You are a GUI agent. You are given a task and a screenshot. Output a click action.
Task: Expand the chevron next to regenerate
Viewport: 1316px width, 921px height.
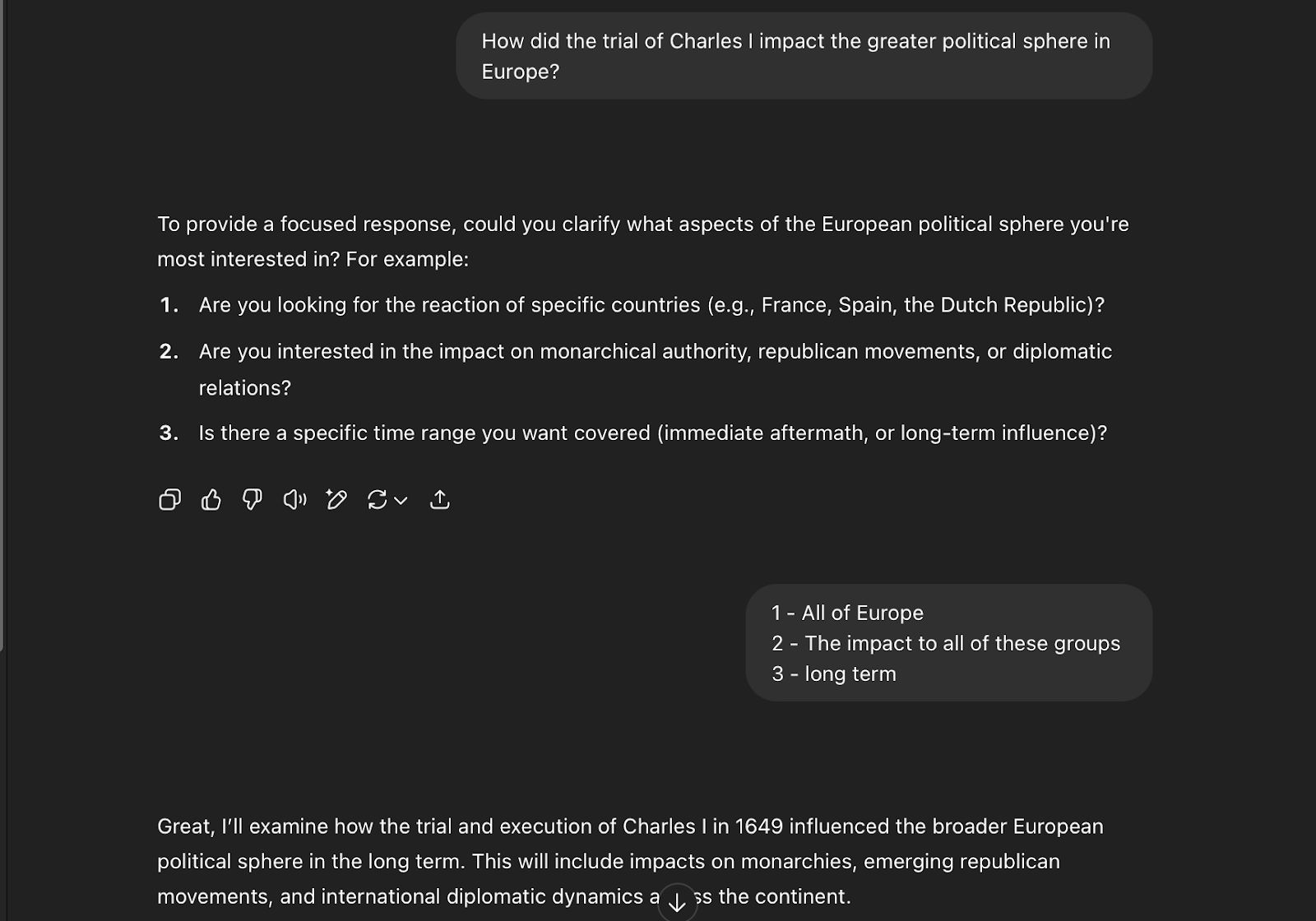(401, 500)
